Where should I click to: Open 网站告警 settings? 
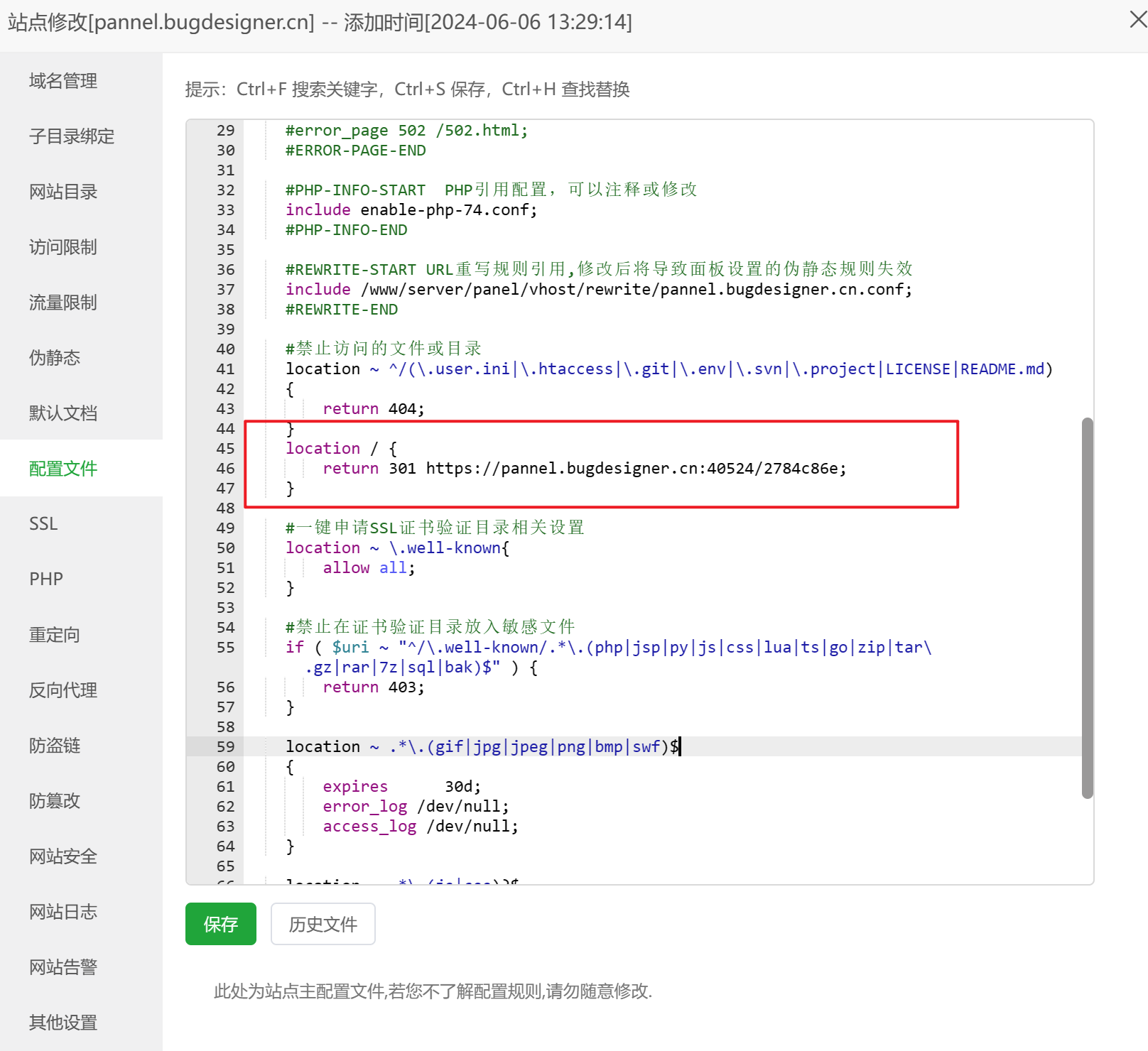63,967
